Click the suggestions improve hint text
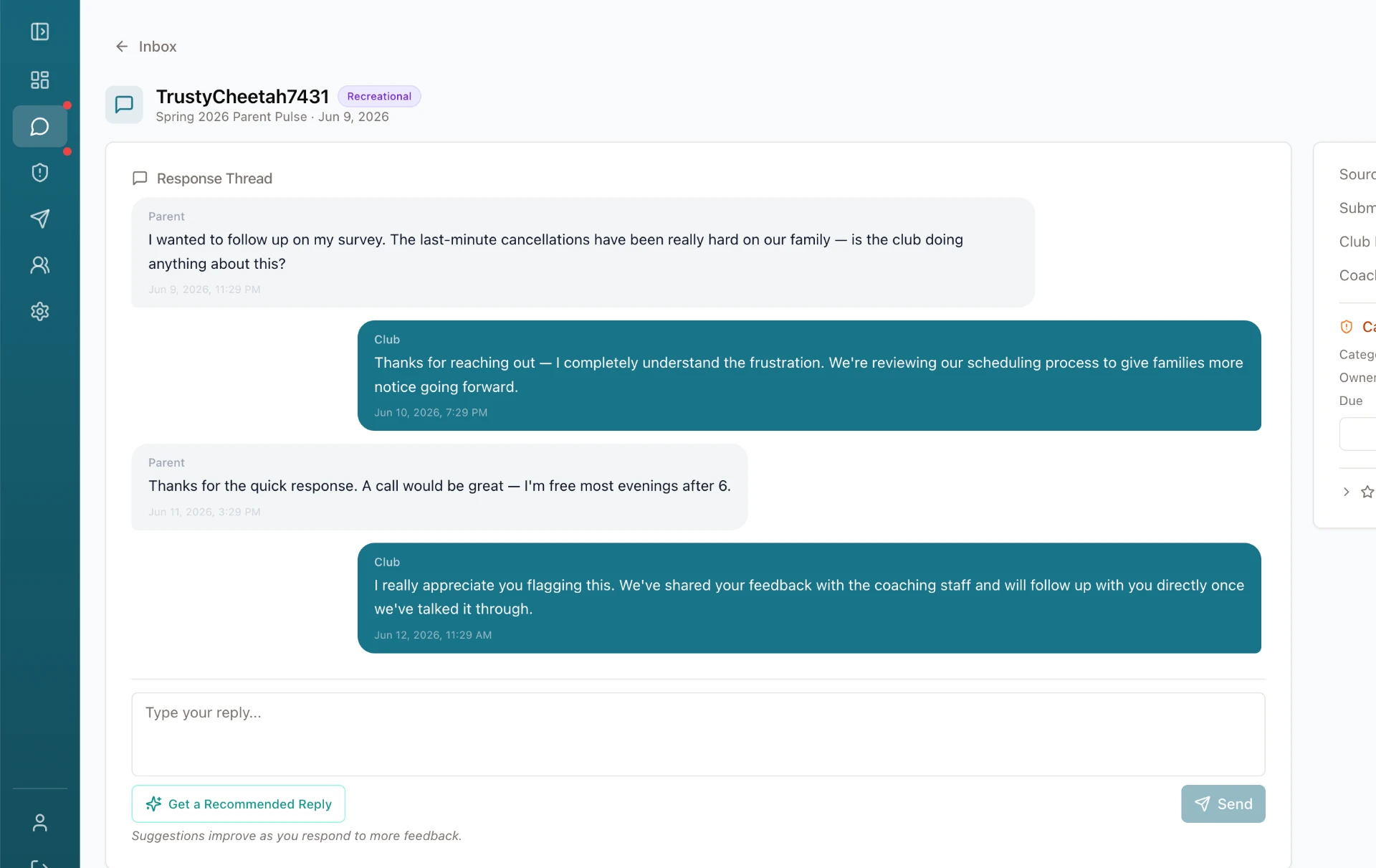The width and height of the screenshot is (1376, 868). click(297, 836)
